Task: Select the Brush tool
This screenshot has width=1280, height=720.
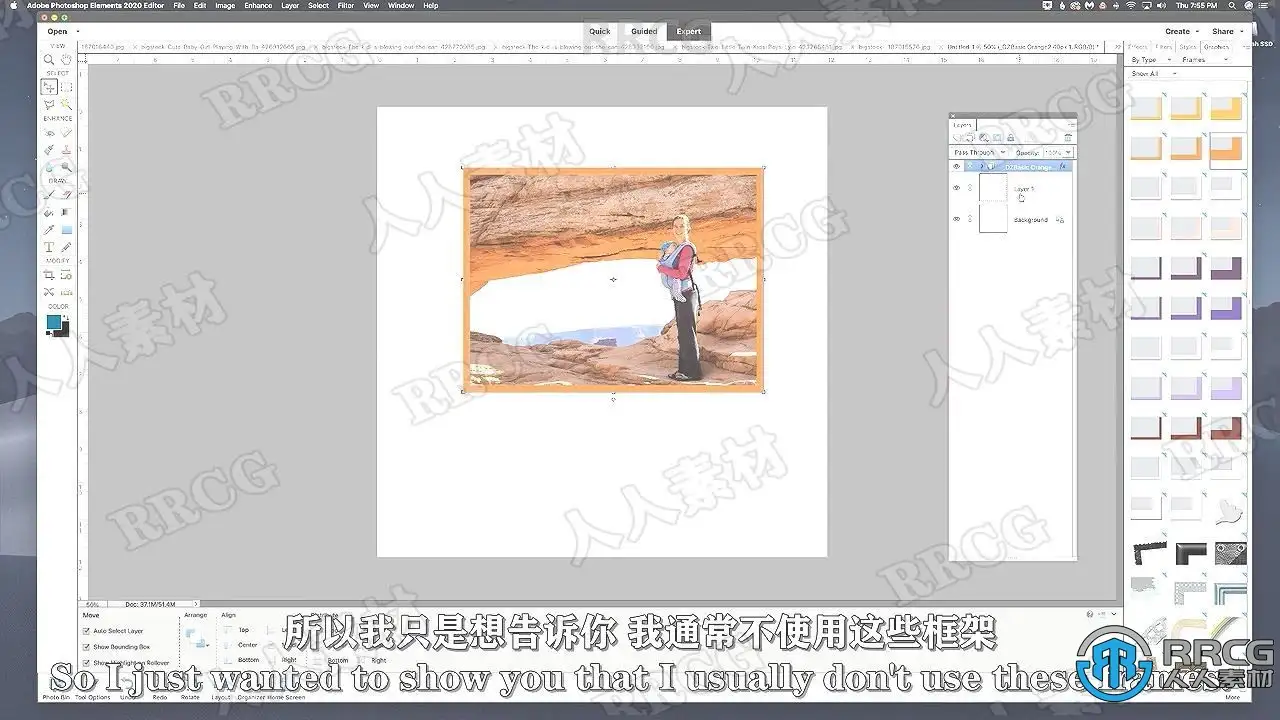Action: (x=48, y=194)
